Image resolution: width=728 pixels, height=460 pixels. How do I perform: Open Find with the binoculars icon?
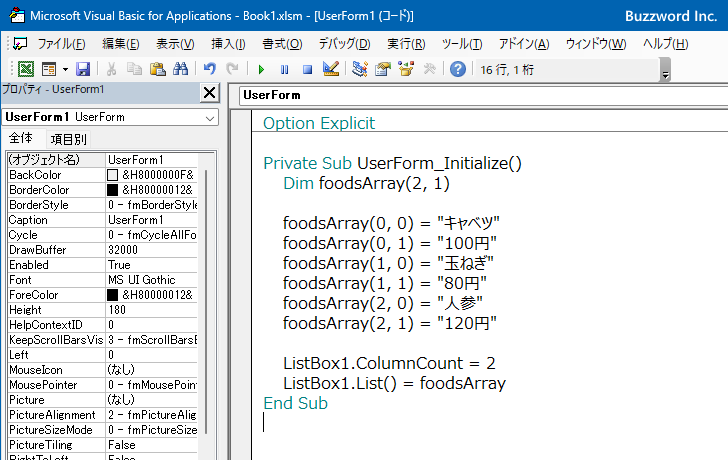pyautogui.click(x=180, y=69)
